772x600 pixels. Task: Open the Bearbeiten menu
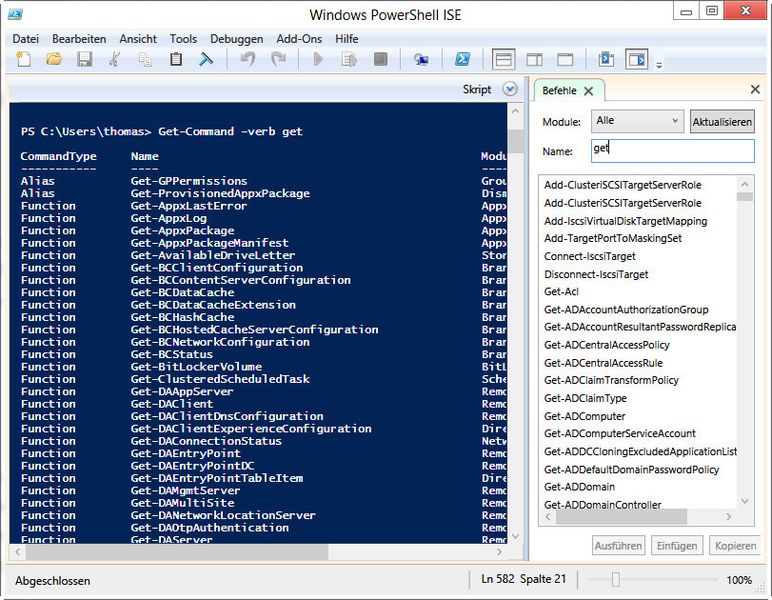point(79,39)
